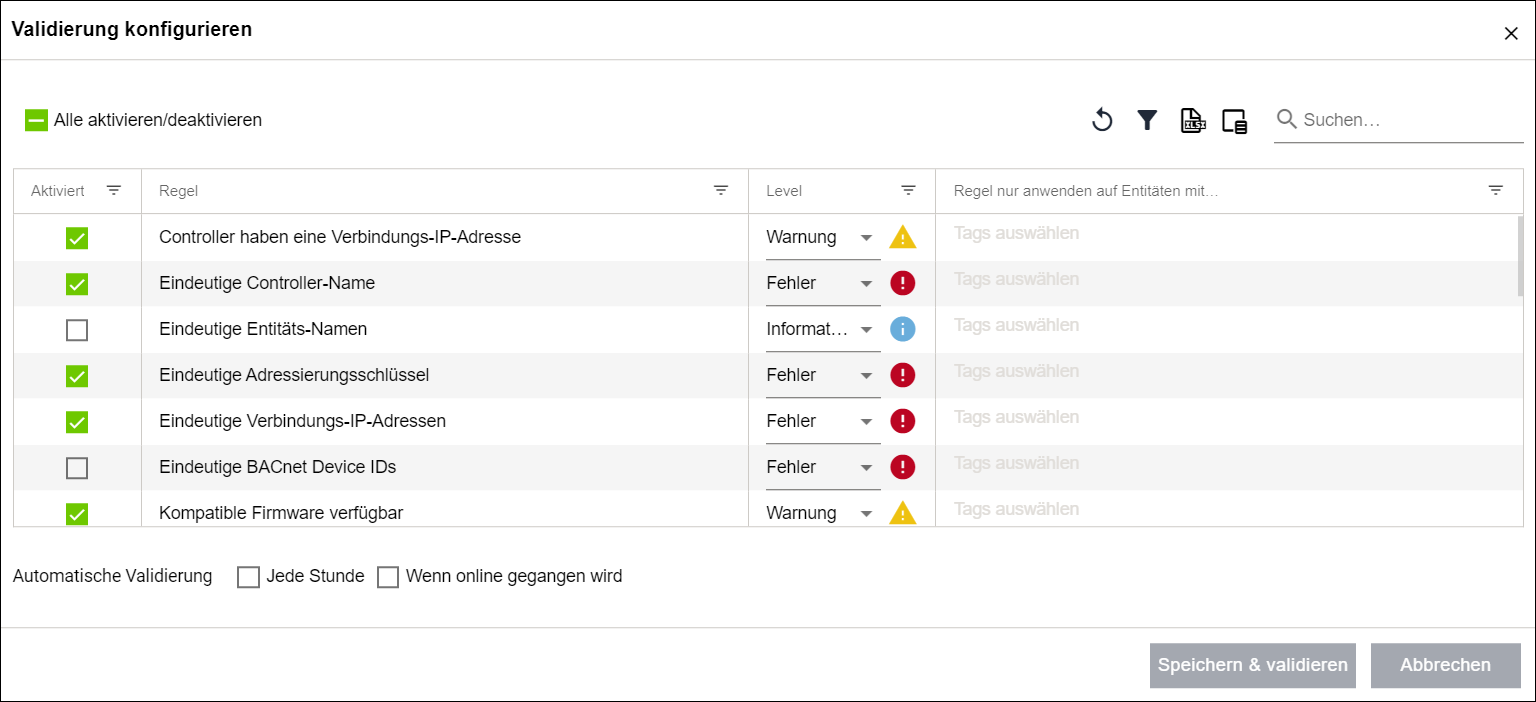Image resolution: width=1536 pixels, height=702 pixels.
Task: Click Tags auswählen for Kompatible Firmware verfügbar
Action: click(1016, 509)
